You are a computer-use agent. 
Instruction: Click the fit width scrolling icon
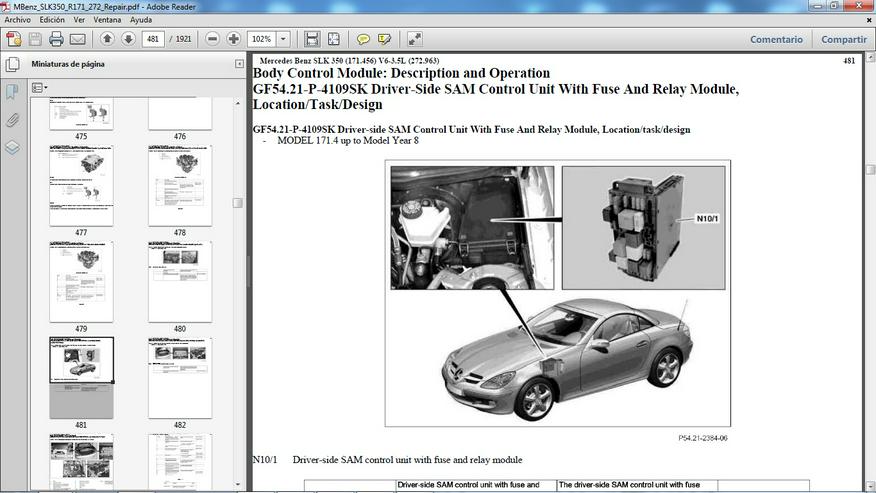tap(312, 39)
